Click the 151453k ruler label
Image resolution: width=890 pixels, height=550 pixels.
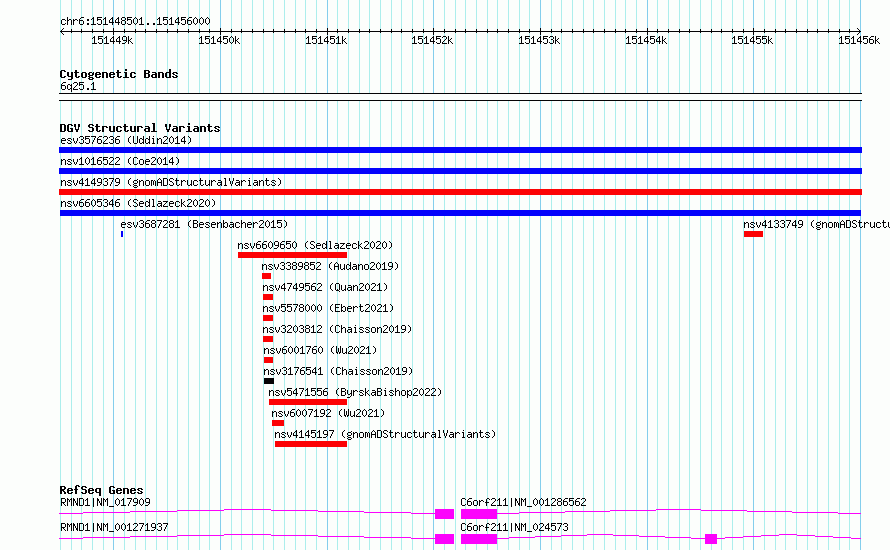click(x=539, y=40)
